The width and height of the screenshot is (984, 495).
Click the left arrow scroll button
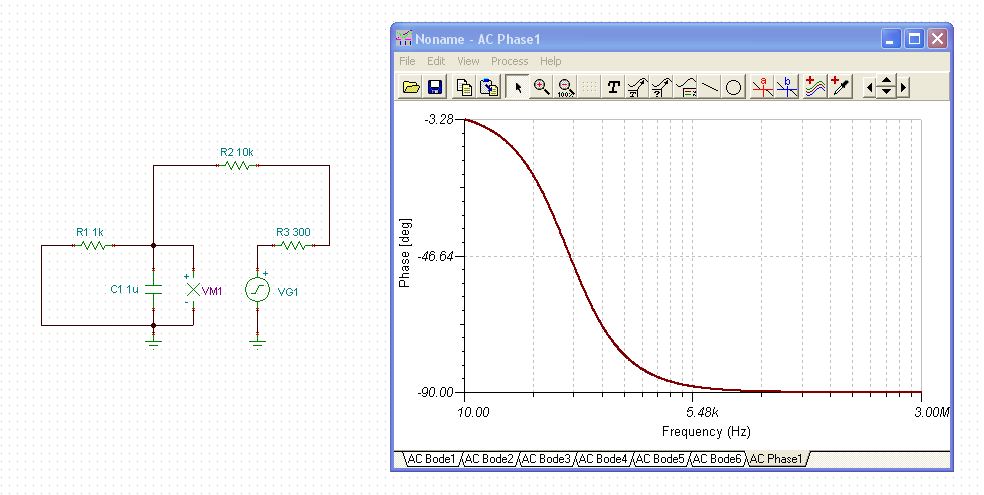click(x=869, y=88)
